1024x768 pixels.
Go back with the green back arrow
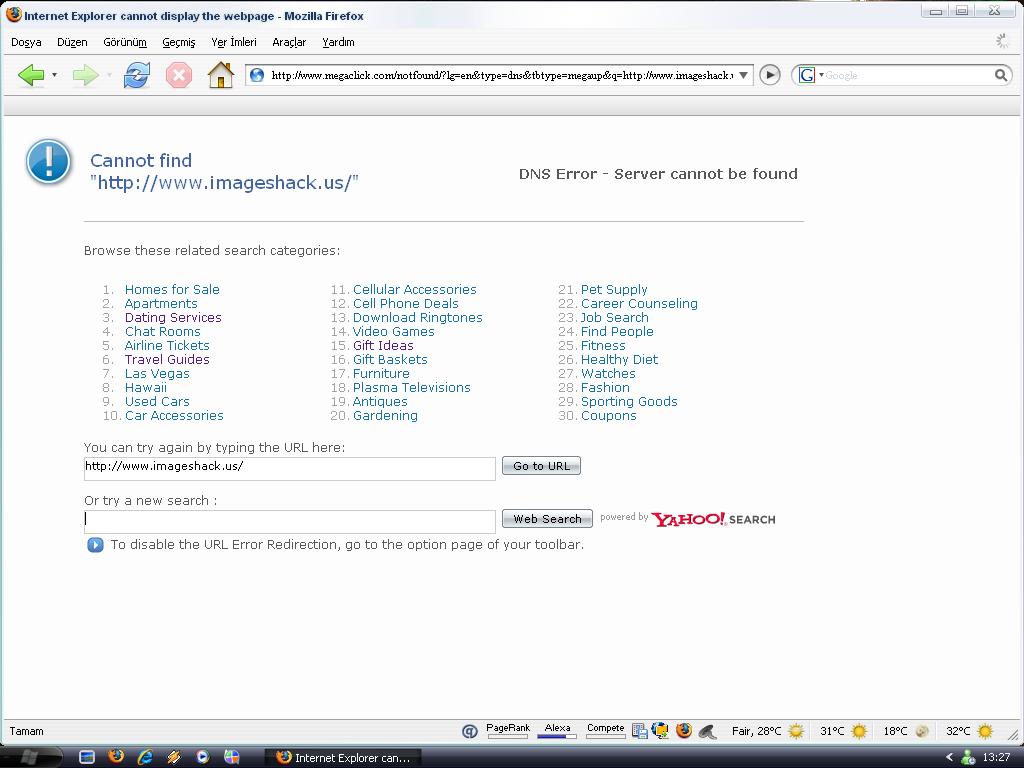click(x=31, y=75)
